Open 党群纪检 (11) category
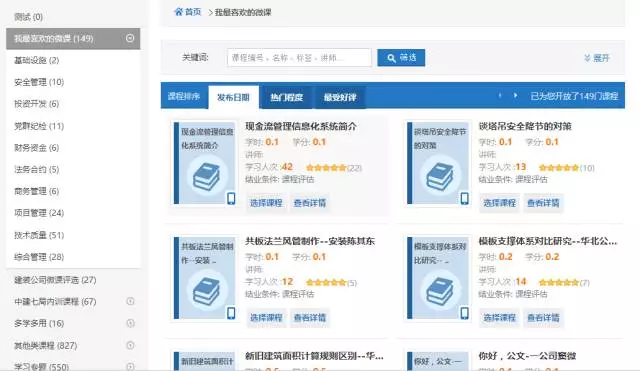 (x=39, y=126)
